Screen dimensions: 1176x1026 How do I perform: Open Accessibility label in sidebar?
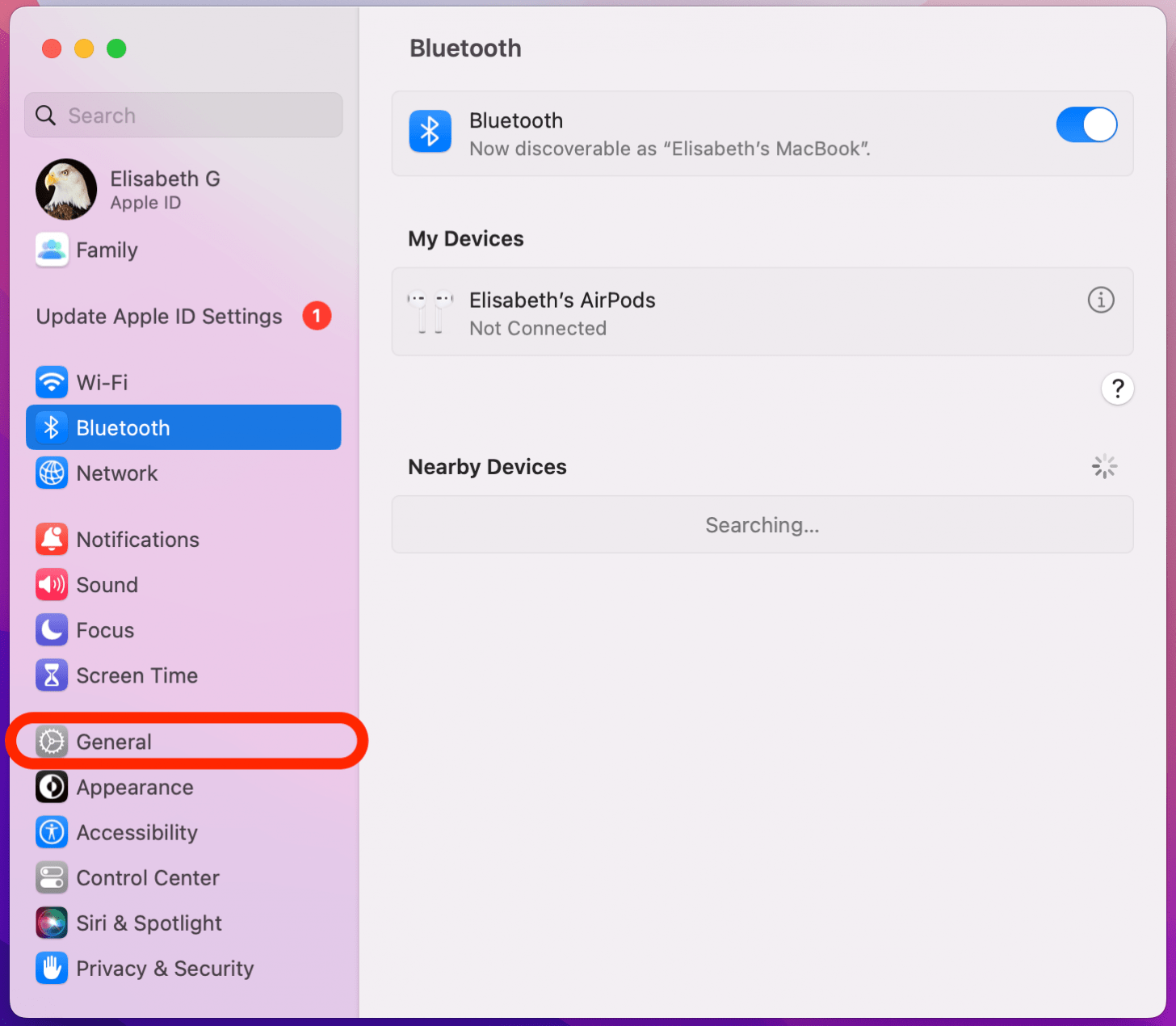[x=136, y=832]
